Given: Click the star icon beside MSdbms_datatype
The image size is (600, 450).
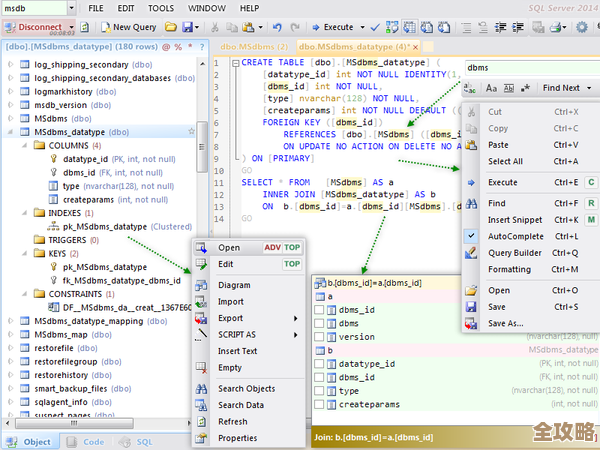Looking at the screenshot, I should point(191,131).
